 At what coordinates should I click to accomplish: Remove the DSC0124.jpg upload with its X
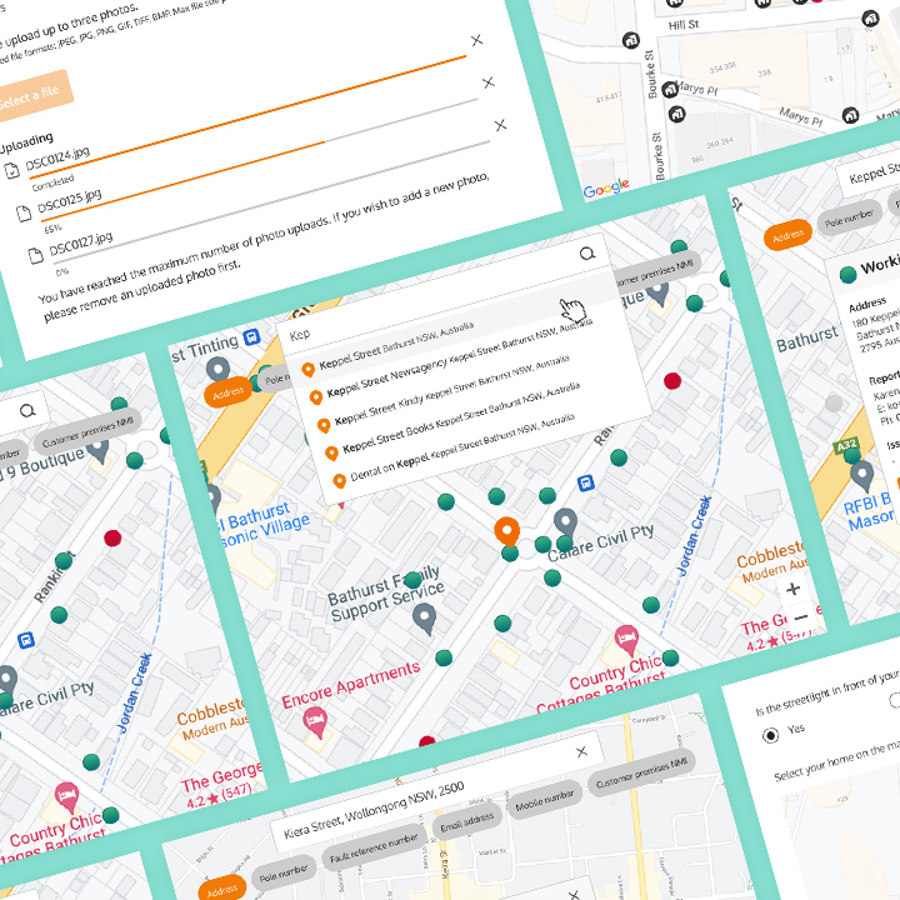[x=476, y=40]
